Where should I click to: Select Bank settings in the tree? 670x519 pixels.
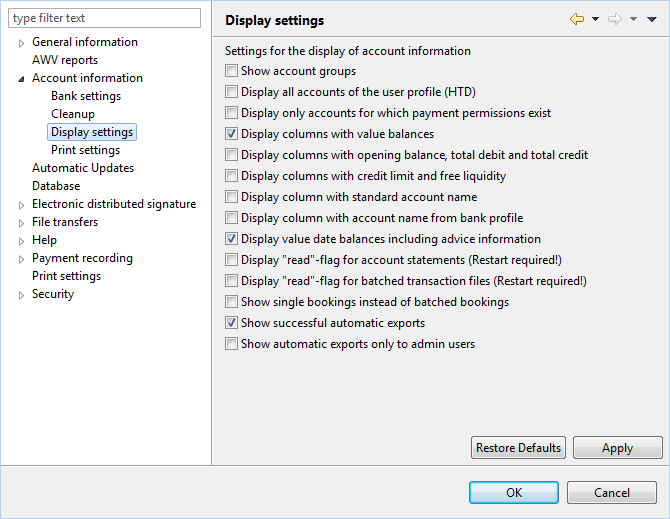pos(86,96)
